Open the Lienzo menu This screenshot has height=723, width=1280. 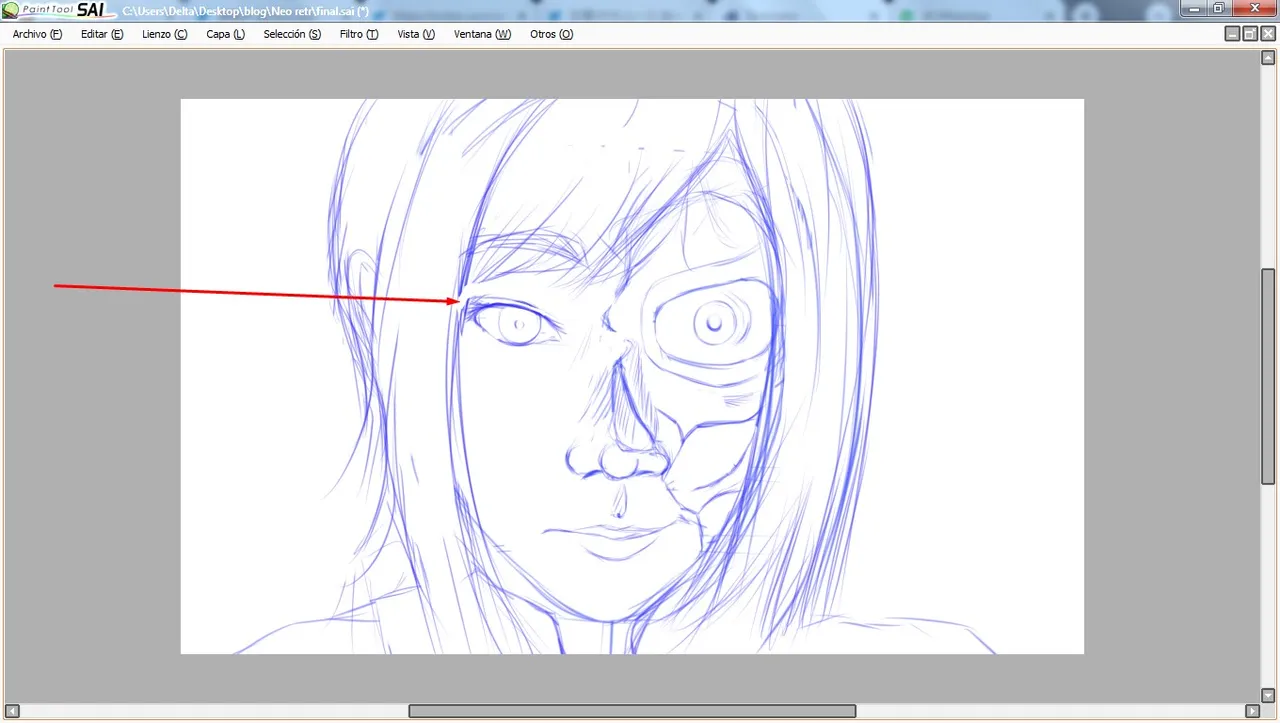point(165,34)
